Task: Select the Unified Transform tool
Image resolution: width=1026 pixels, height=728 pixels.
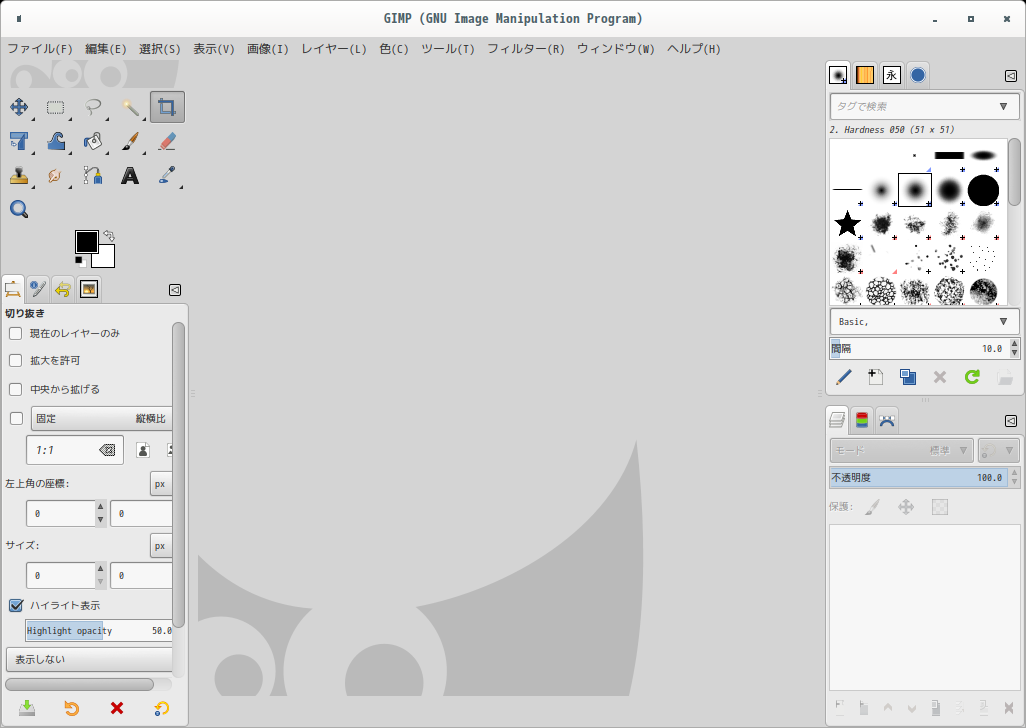Action: click(x=19, y=141)
